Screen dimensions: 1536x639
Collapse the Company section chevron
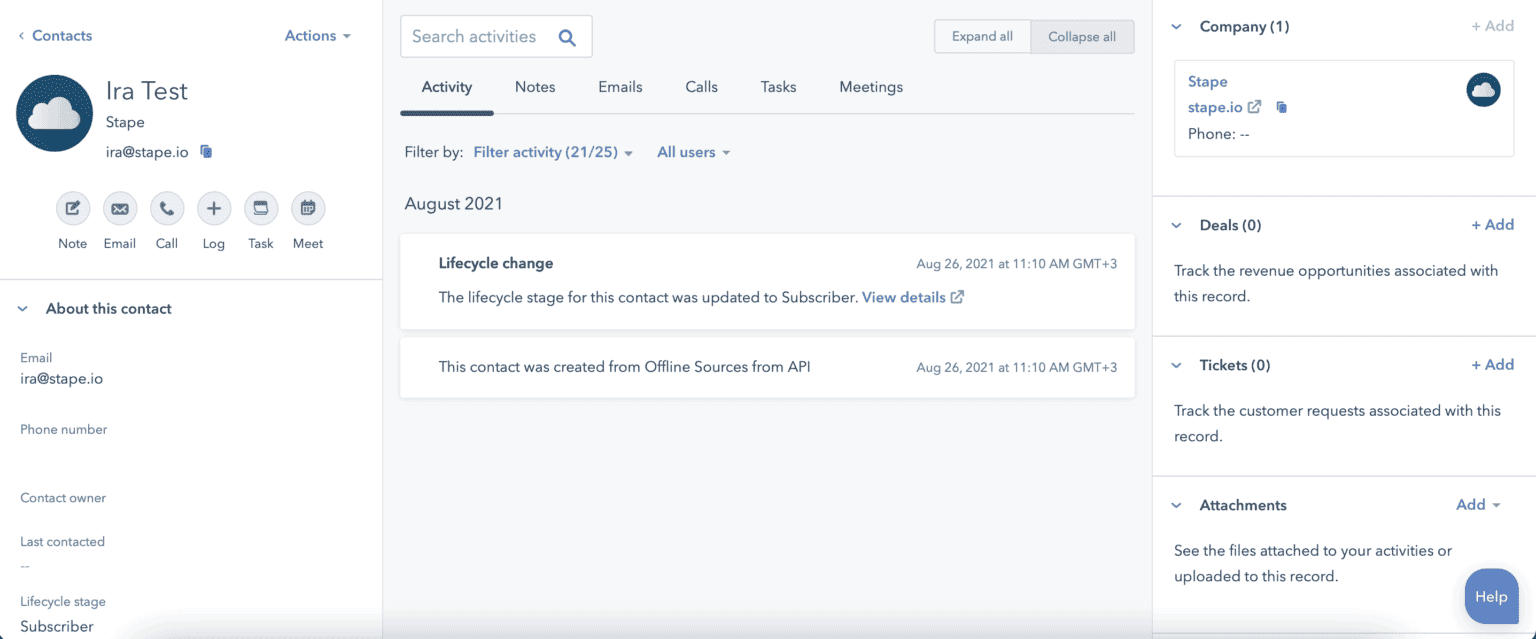(x=1176, y=26)
